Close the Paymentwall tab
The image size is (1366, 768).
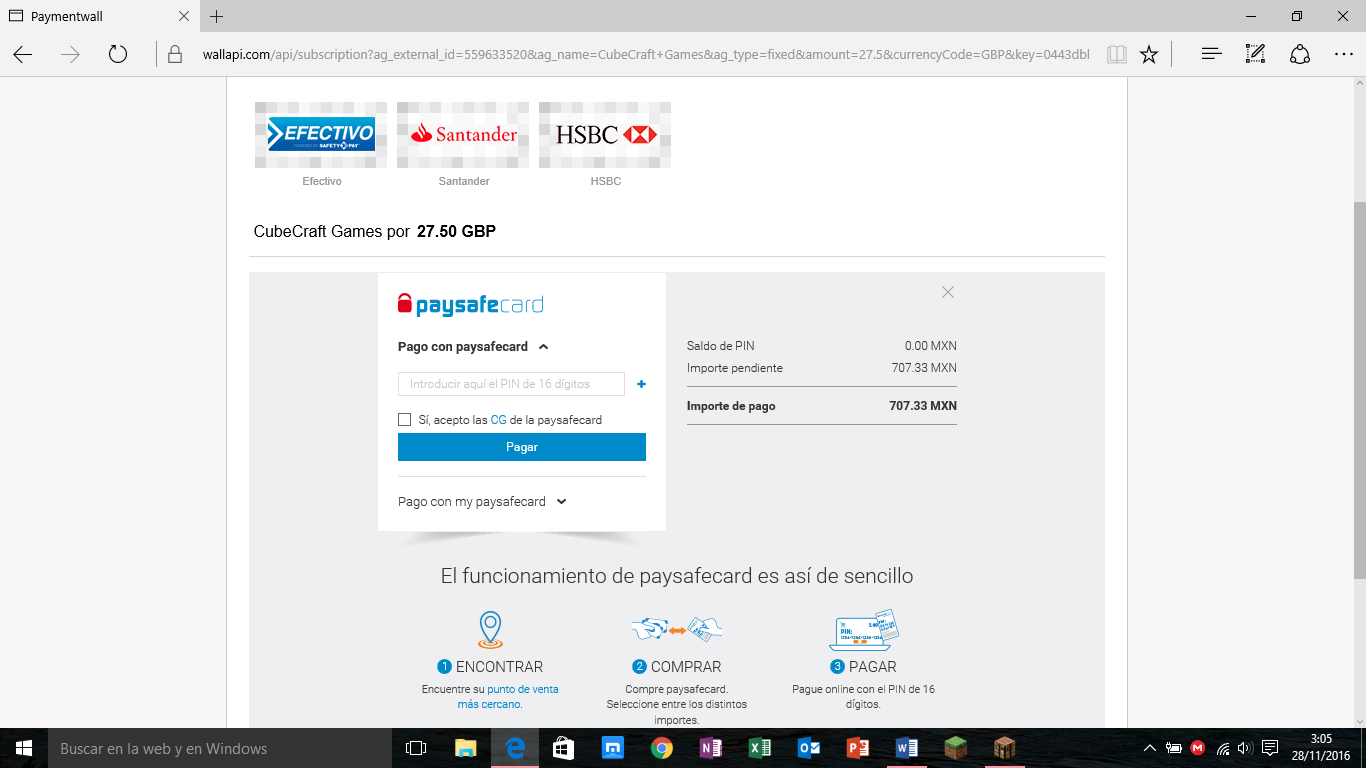184,17
